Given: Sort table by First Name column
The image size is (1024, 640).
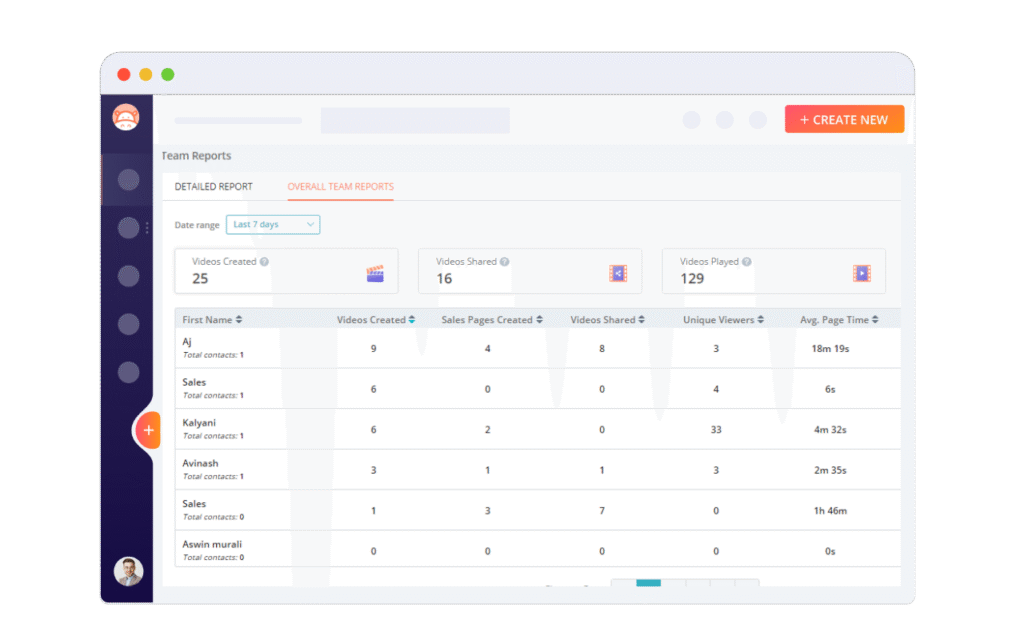Looking at the screenshot, I should pos(238,320).
